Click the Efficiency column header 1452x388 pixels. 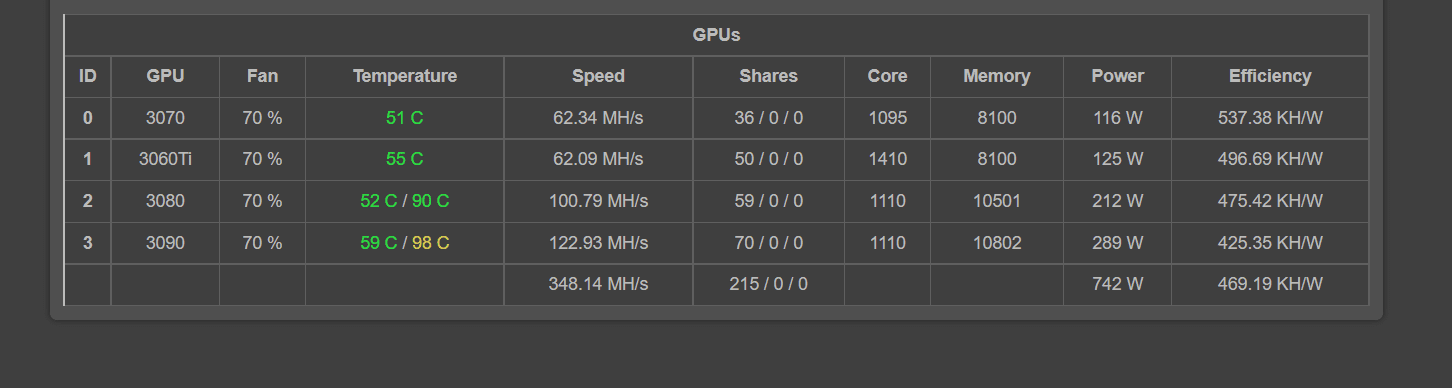pos(1270,76)
